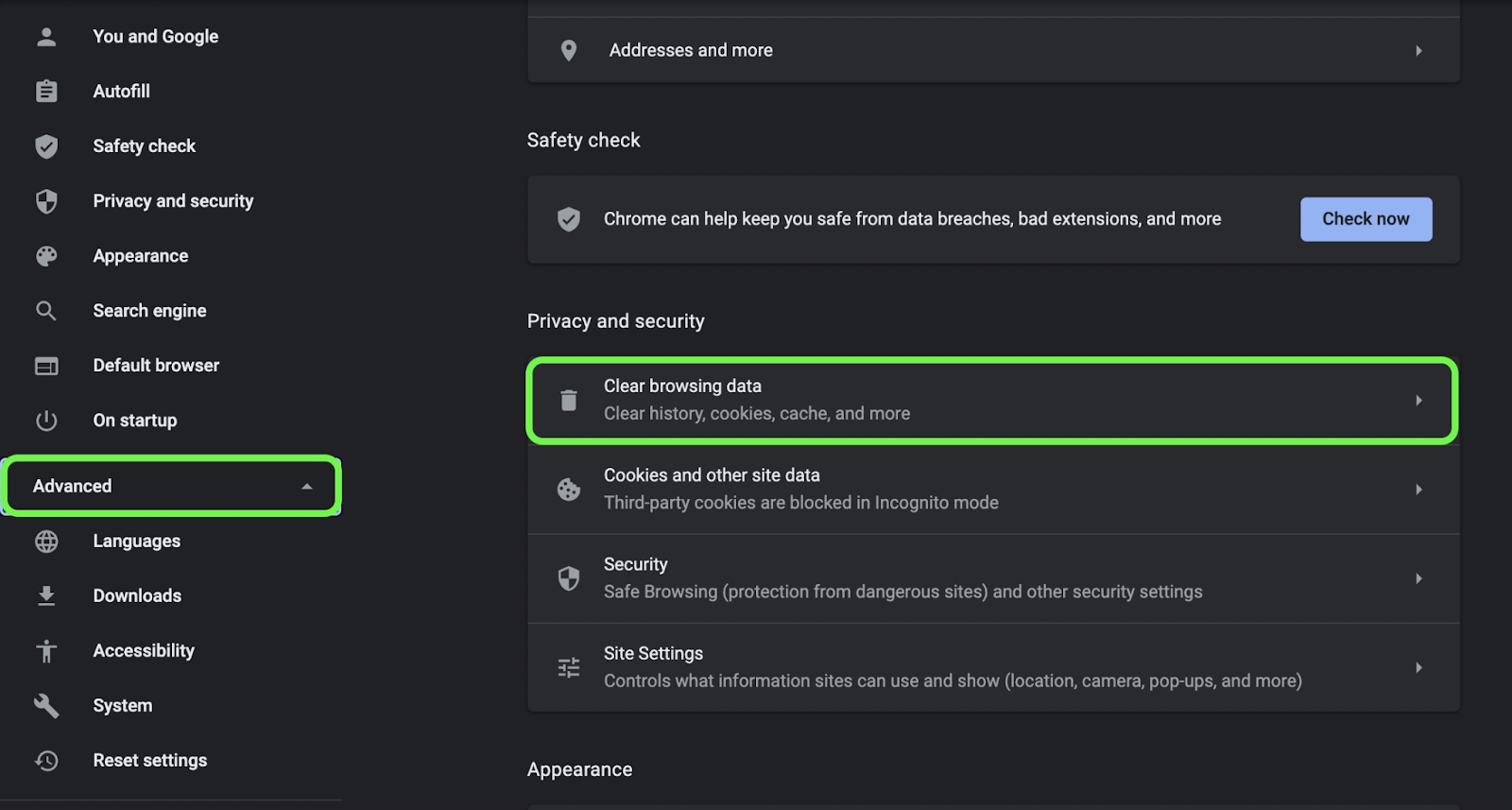The height and width of the screenshot is (810, 1512).
Task: Click the Languages globe icon
Action: [x=45, y=542]
